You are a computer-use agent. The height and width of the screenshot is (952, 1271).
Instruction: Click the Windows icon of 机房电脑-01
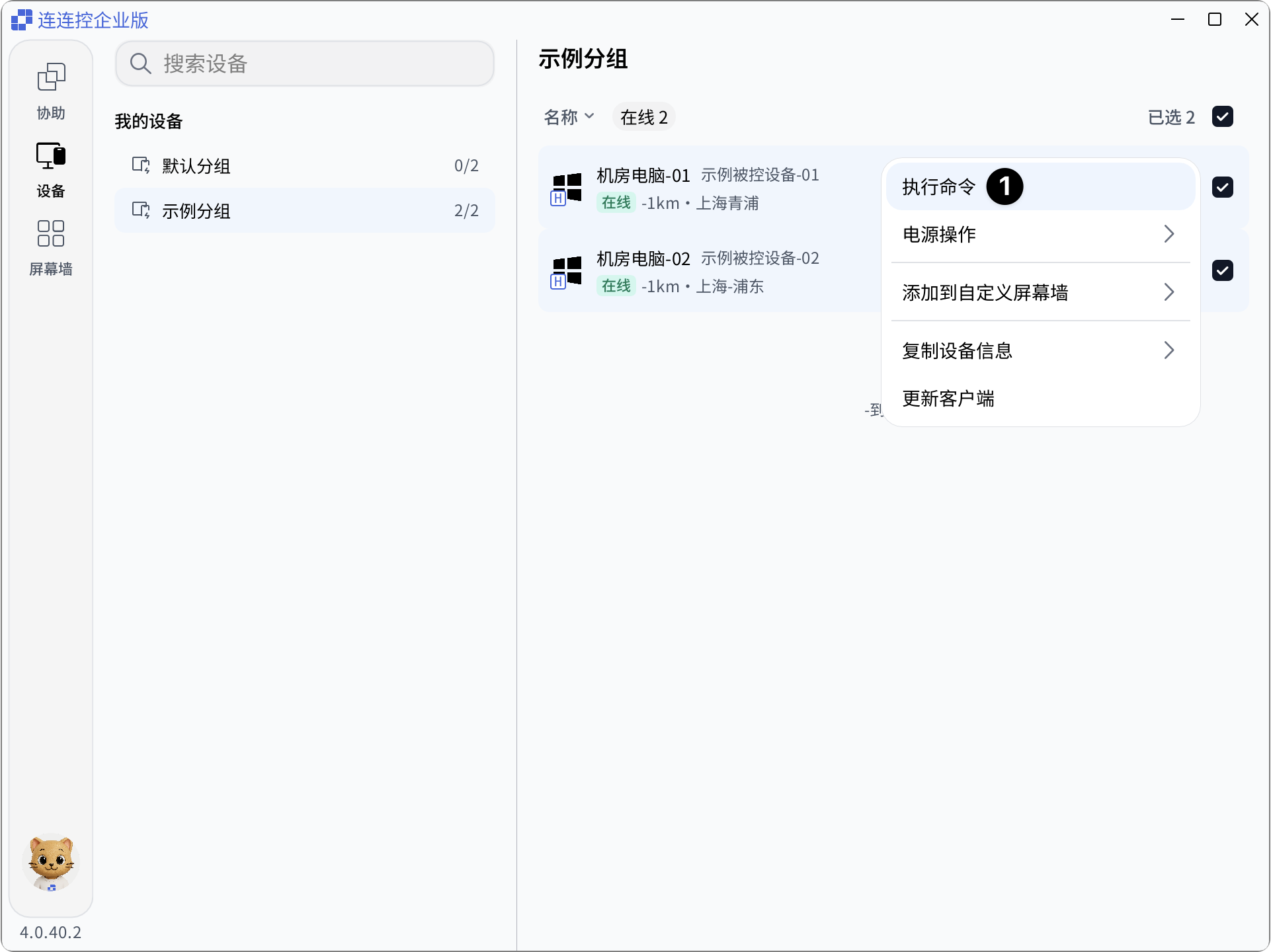(x=567, y=189)
